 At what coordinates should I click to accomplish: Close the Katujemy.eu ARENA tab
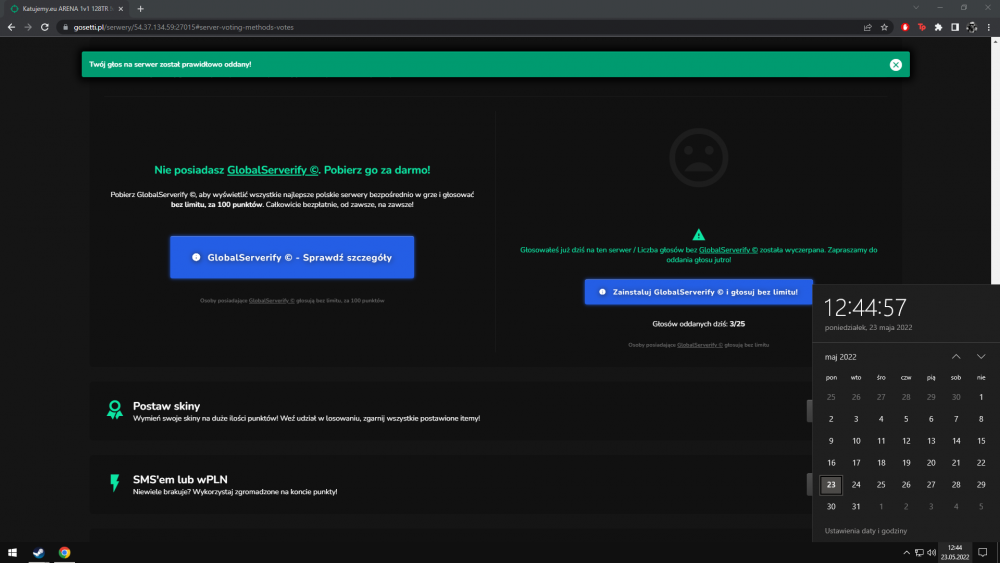pyautogui.click(x=121, y=9)
